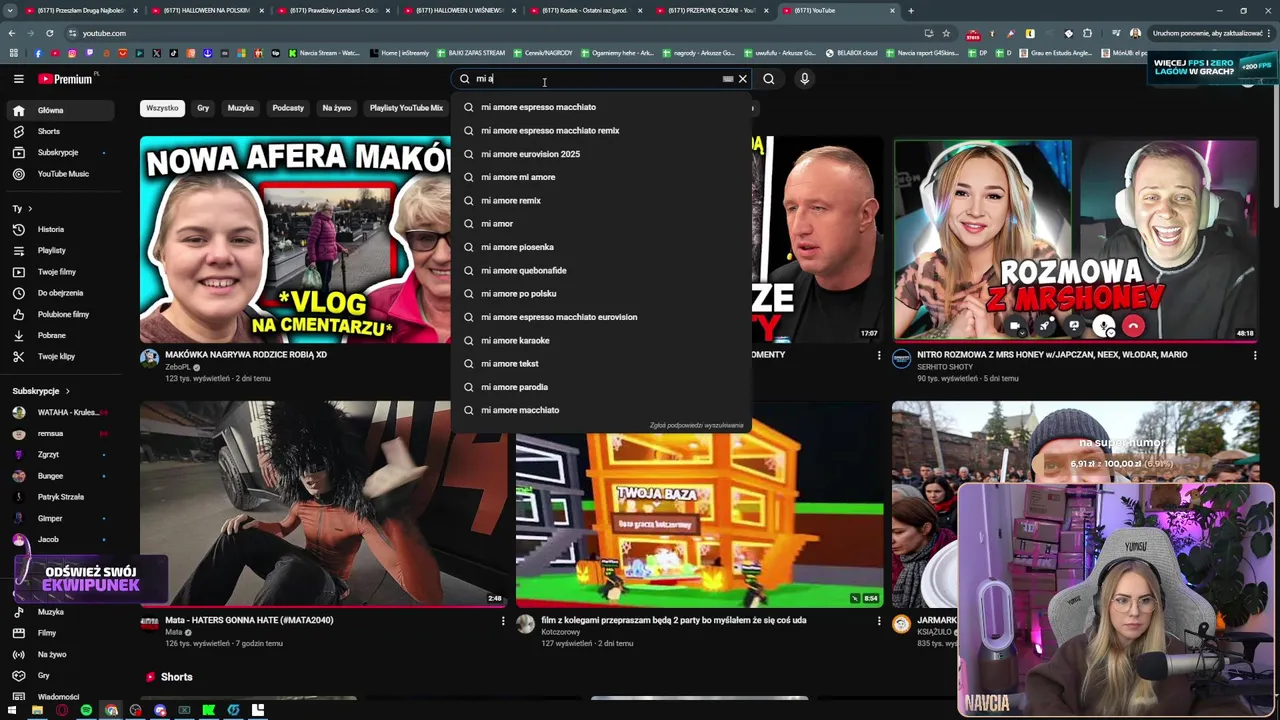Open the YouTube hamburger guide menu

tap(18, 79)
